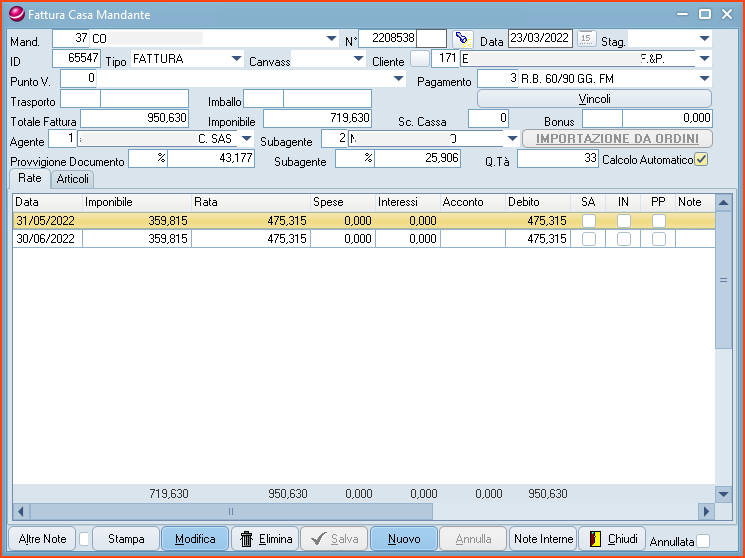The width and height of the screenshot is (745, 558).
Task: Check the PP box for 30/06/2022 row
Action: 659,239
